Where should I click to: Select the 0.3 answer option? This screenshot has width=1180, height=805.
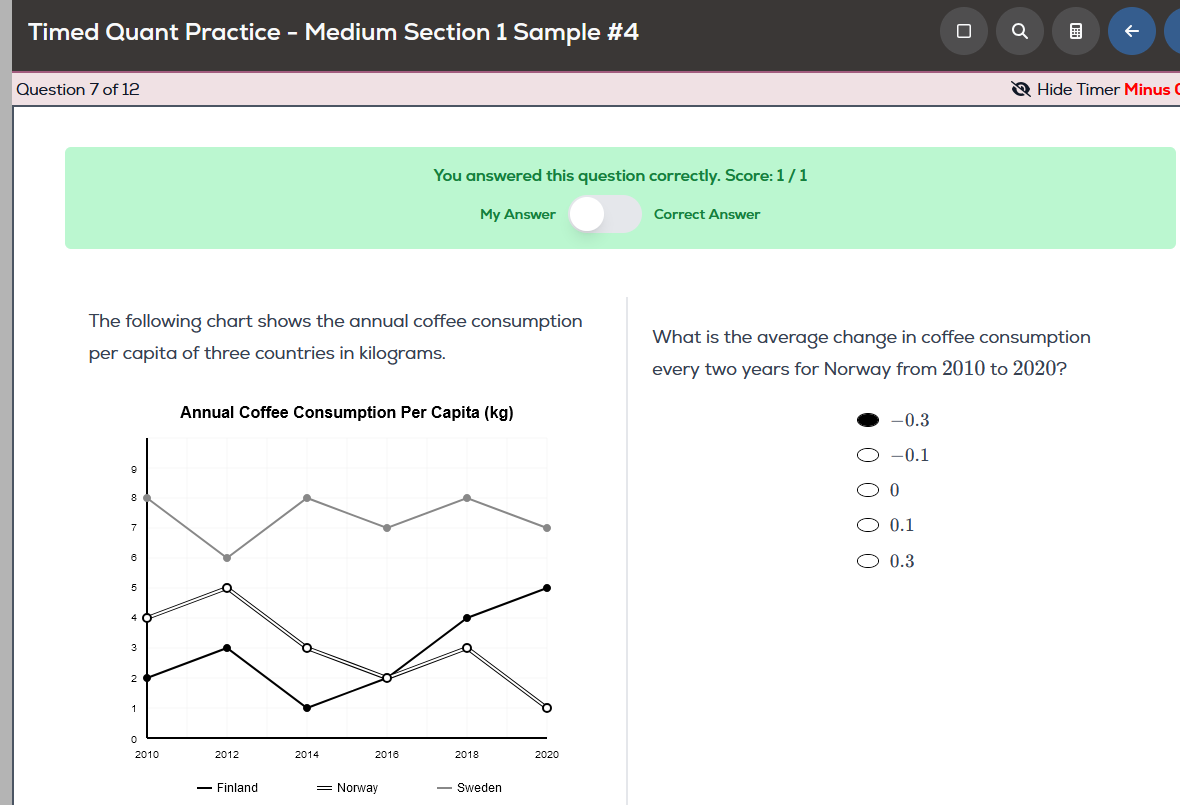tap(868, 561)
